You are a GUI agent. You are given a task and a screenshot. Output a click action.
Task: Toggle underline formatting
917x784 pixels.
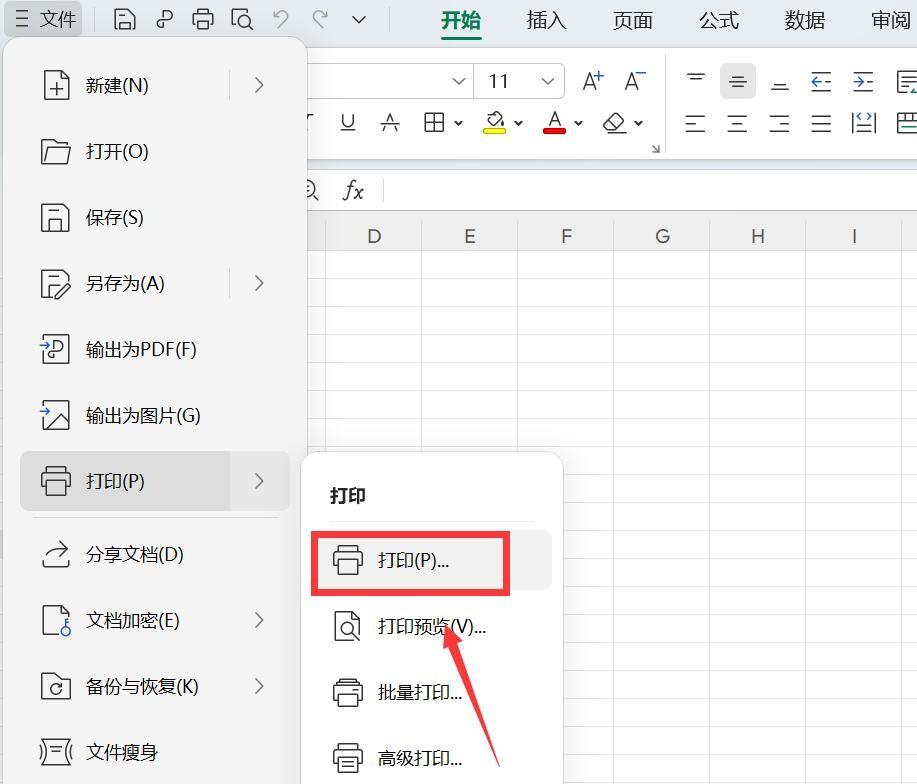pos(348,123)
